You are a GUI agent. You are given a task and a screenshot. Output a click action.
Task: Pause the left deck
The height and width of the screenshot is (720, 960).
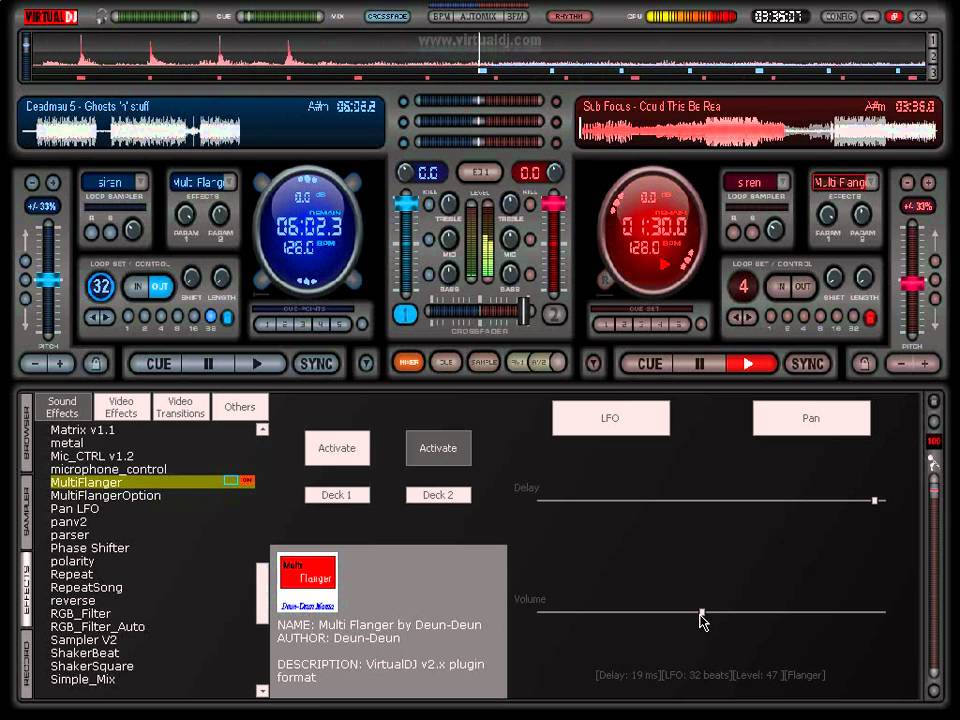point(208,364)
